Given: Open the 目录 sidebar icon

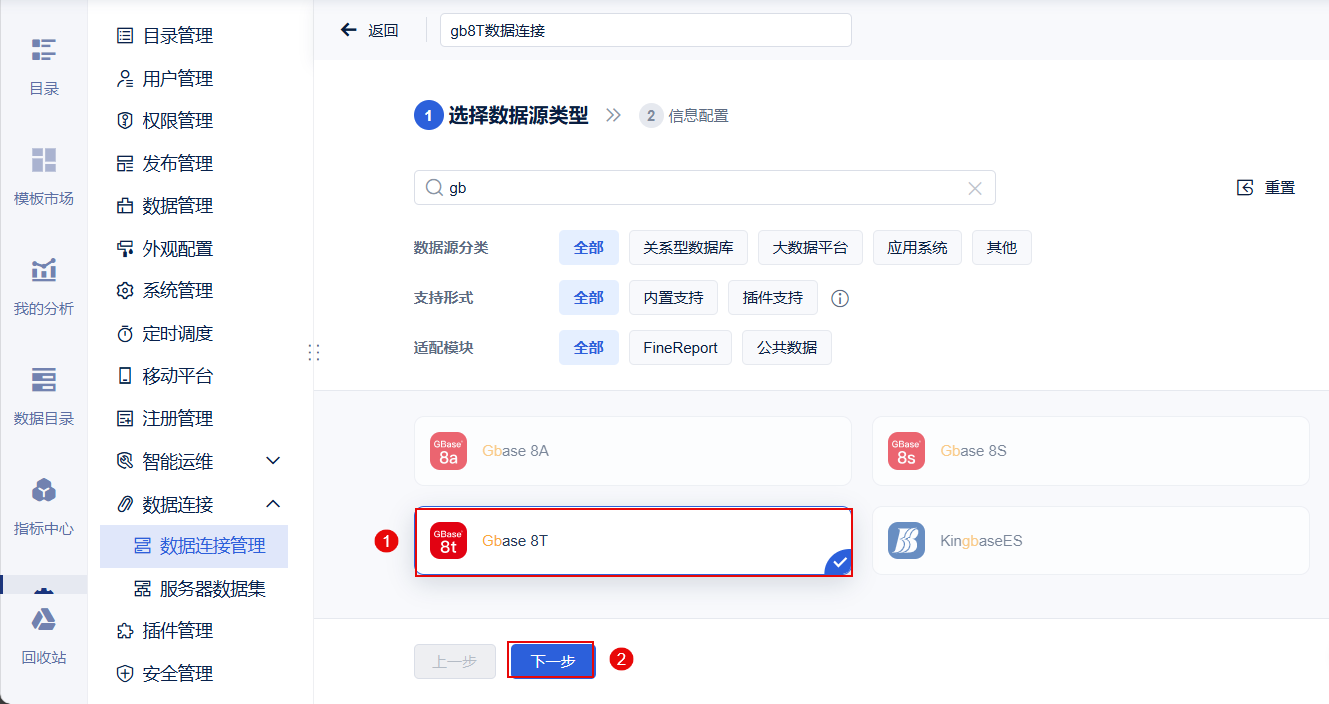Looking at the screenshot, I should [x=43, y=50].
